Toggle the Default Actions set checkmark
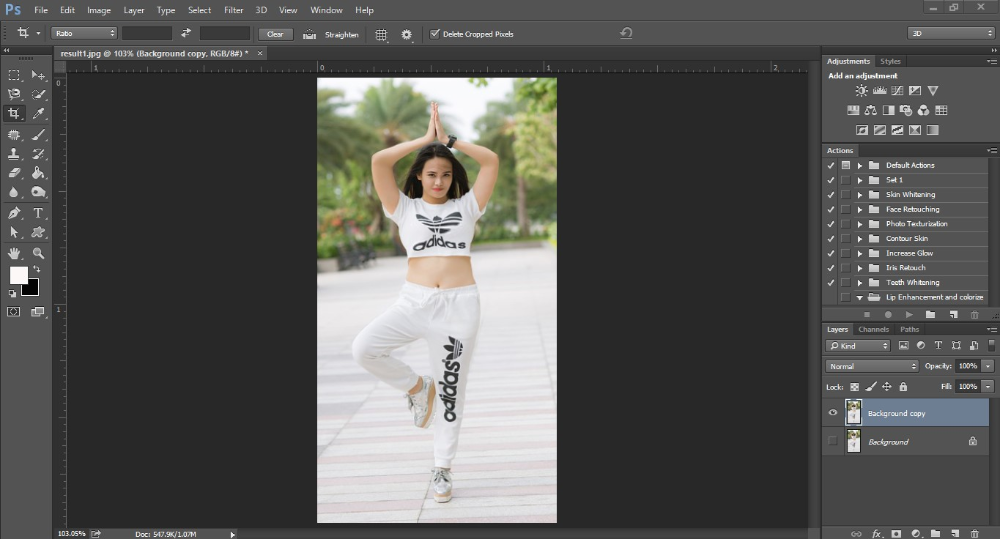 click(x=830, y=165)
